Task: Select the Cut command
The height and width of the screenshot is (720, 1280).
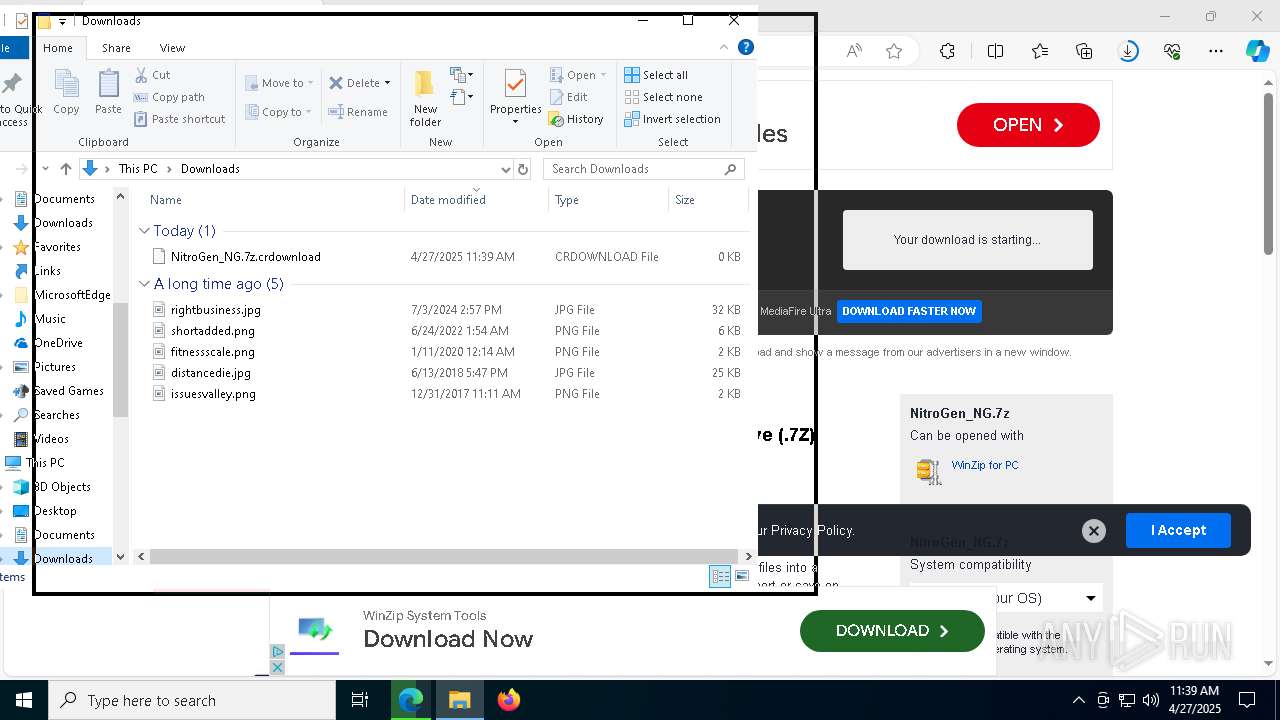Action: point(153,75)
